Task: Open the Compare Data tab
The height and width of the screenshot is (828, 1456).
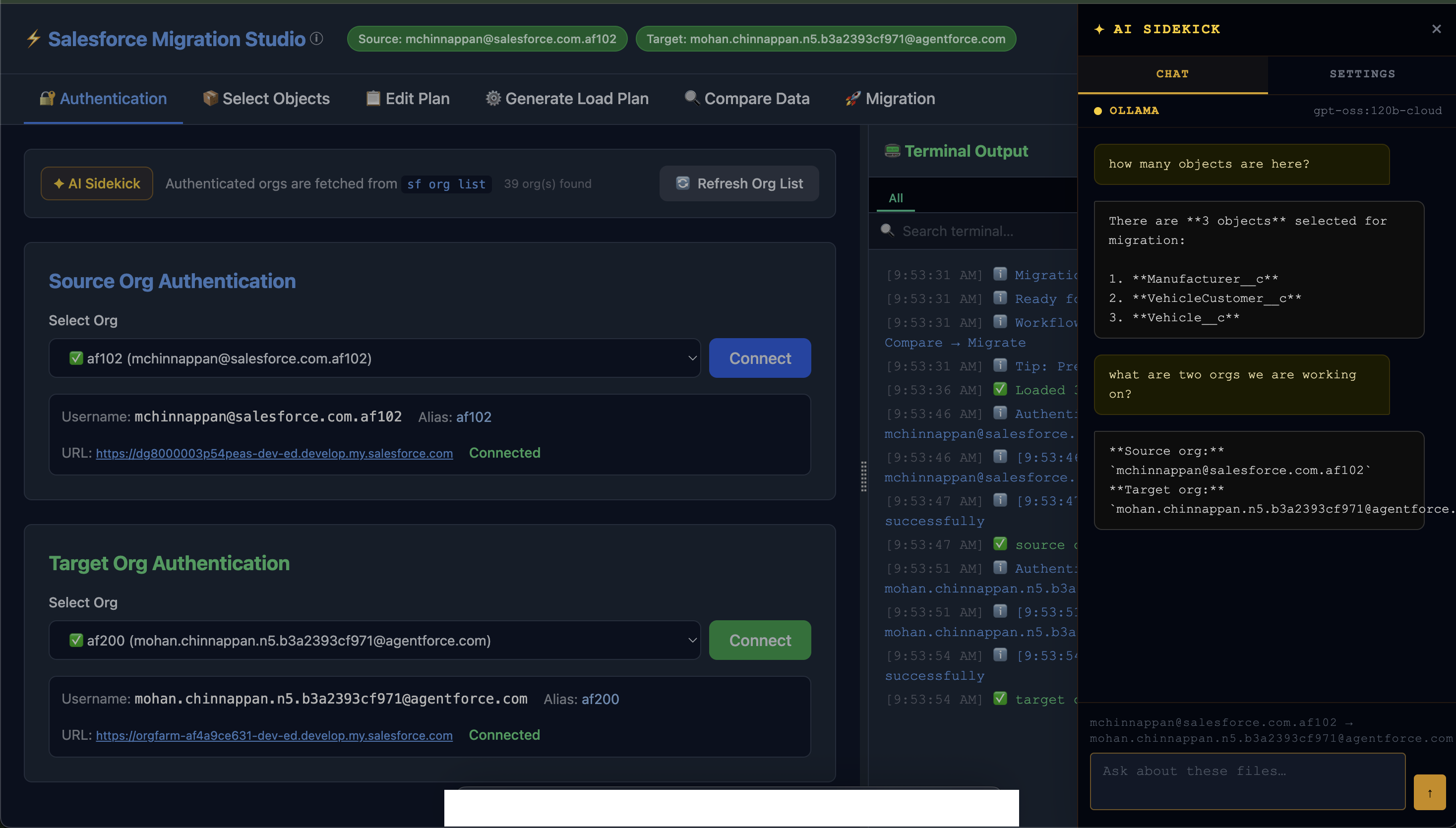Action: pyautogui.click(x=747, y=98)
